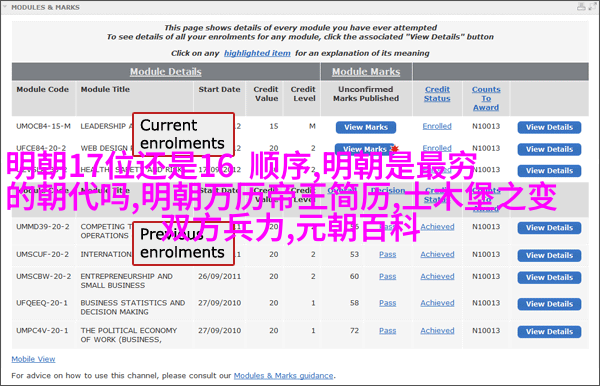Switch to Mobile View link
600x386 pixels.
click(x=33, y=359)
